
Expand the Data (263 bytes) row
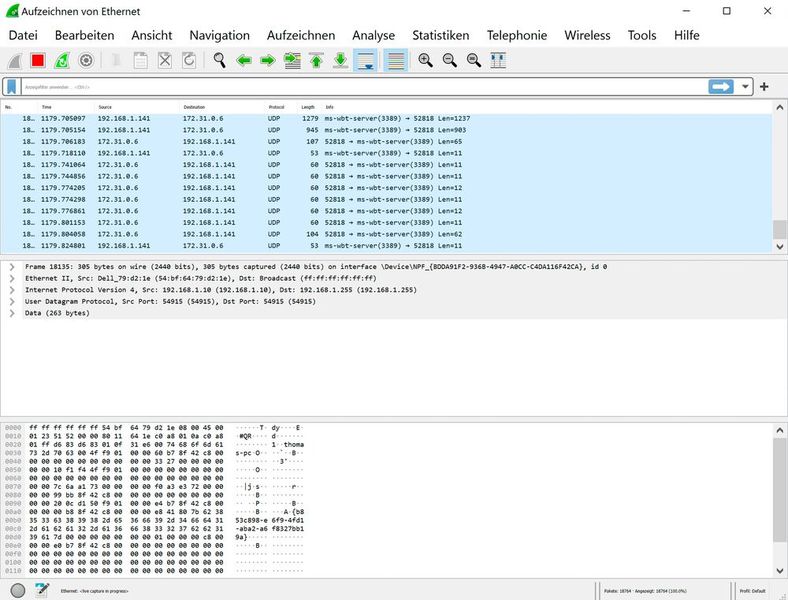click(x=12, y=313)
